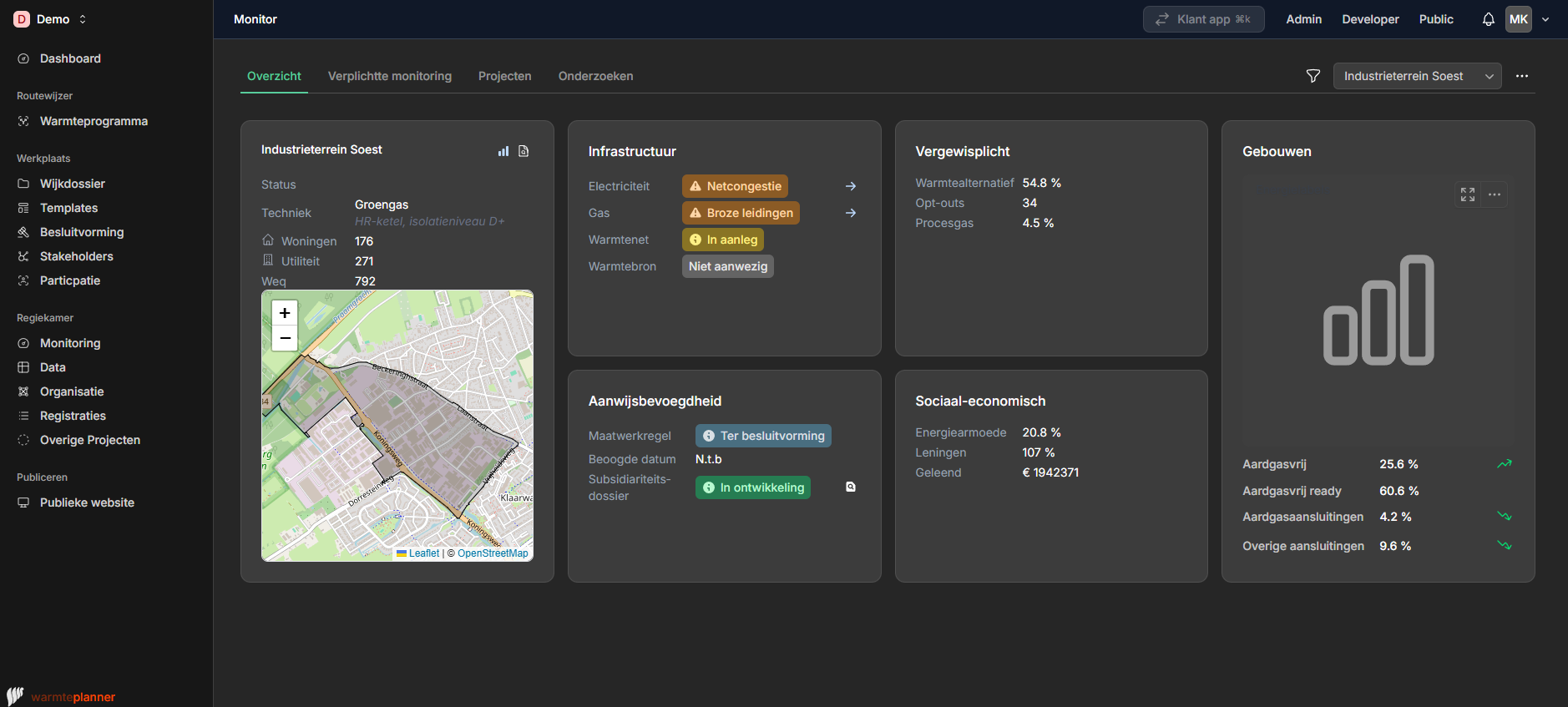Expand the Gebouwen chart to fullscreen
Image resolution: width=1568 pixels, height=707 pixels.
click(x=1467, y=194)
